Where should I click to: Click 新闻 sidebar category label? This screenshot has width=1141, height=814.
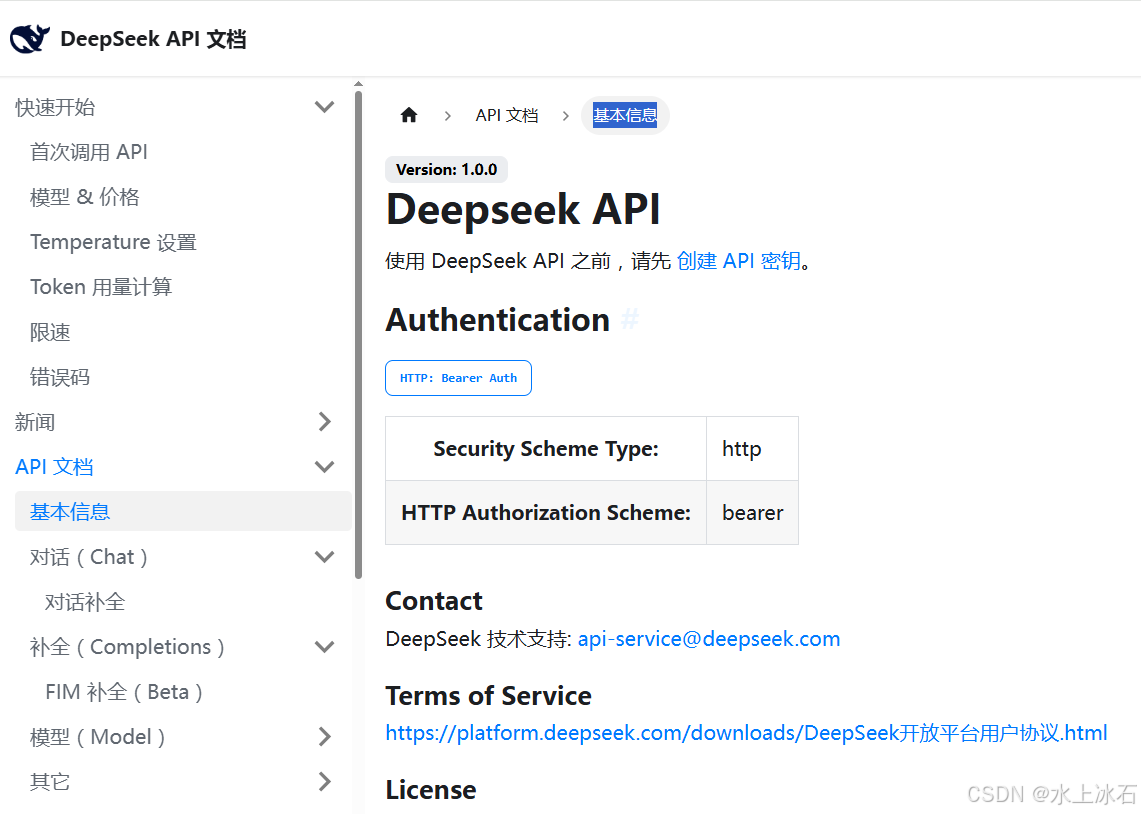[35, 422]
